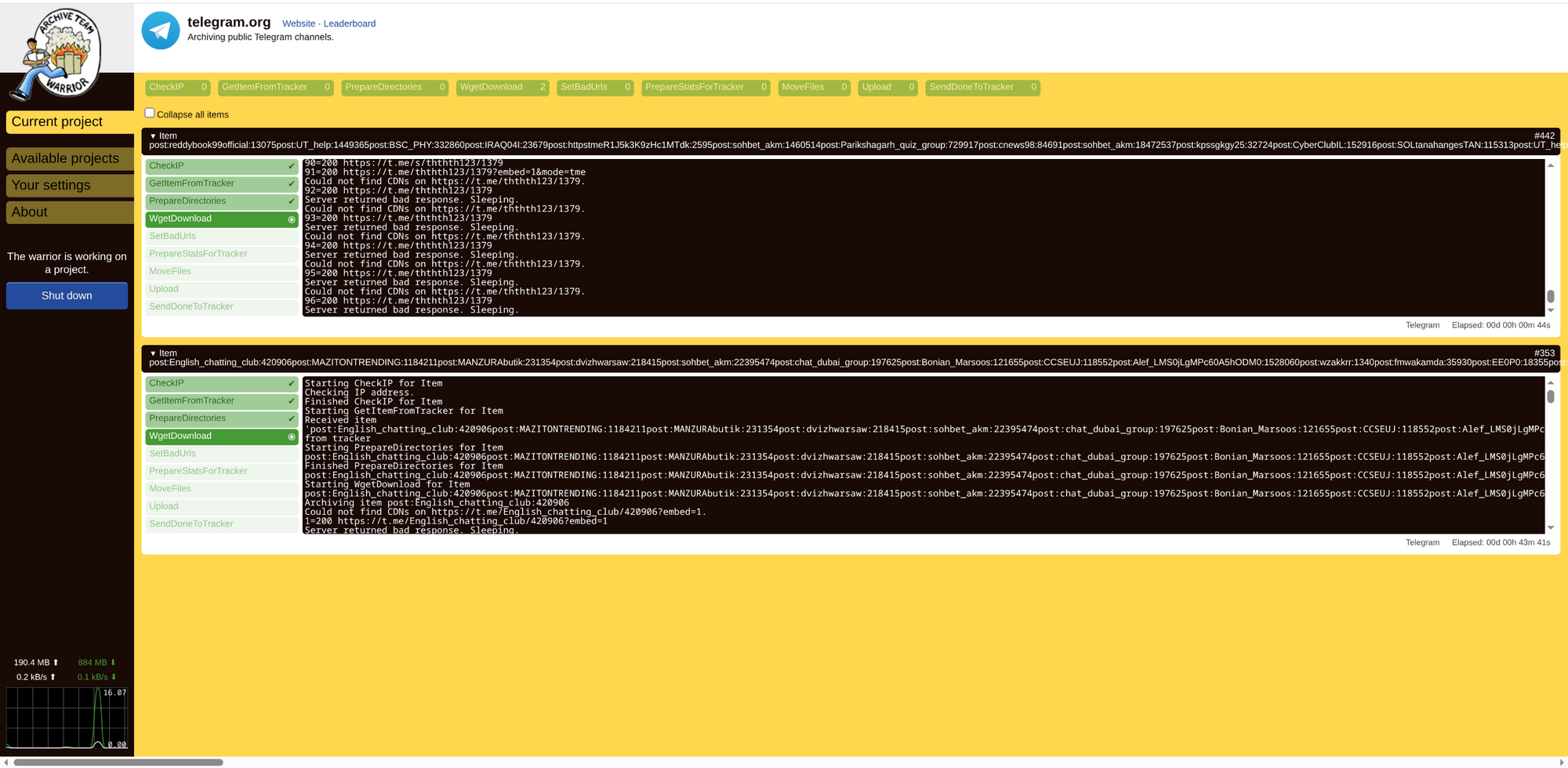Click 'Archiving public Telegram channels.' description
The width and height of the screenshot is (1568, 768).
[x=260, y=37]
